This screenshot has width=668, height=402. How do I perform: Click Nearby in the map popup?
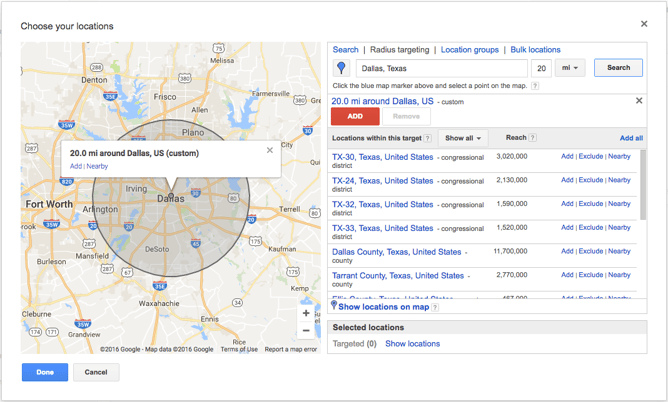click(97, 166)
